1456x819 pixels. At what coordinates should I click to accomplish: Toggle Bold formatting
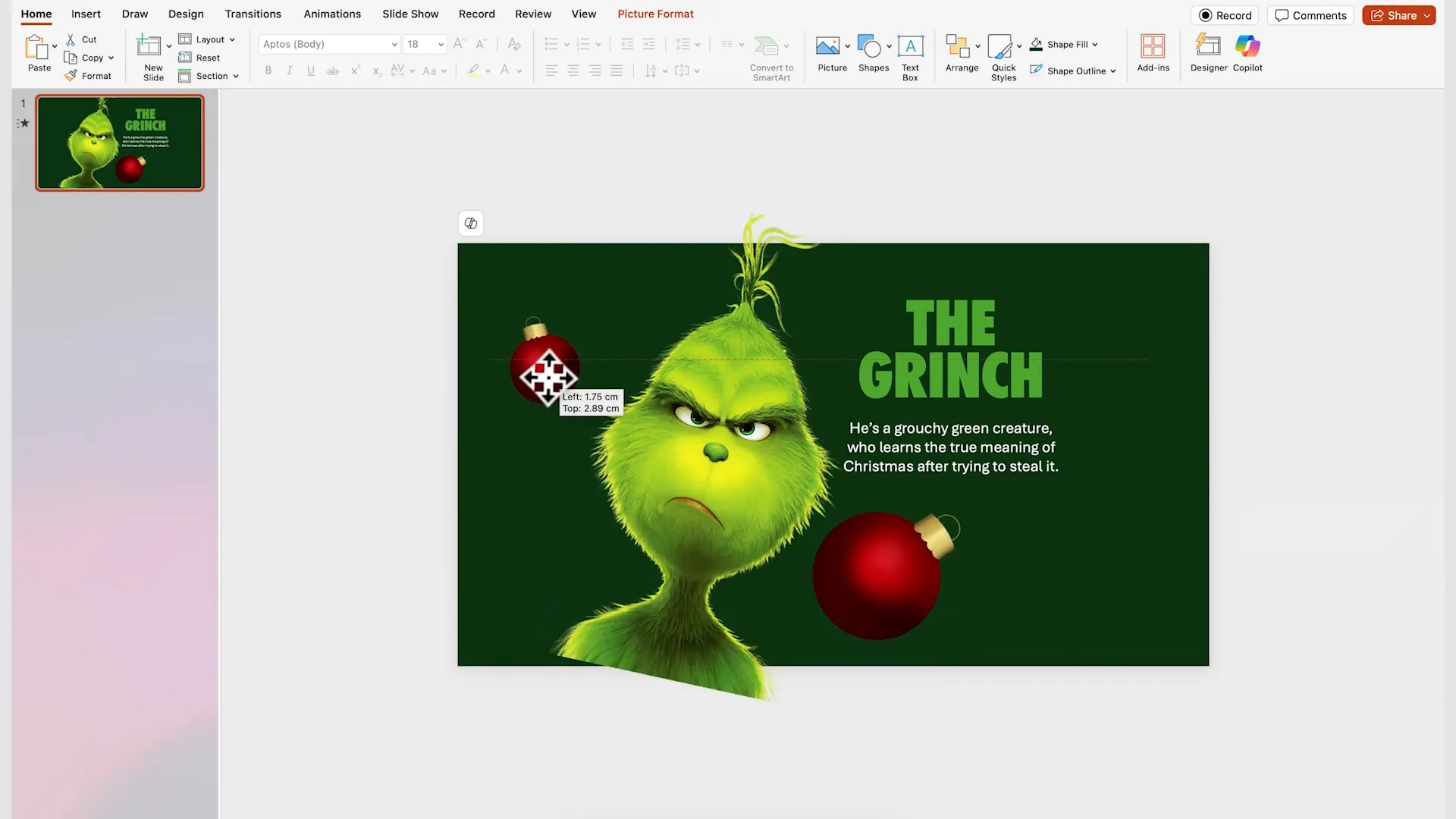pos(268,71)
